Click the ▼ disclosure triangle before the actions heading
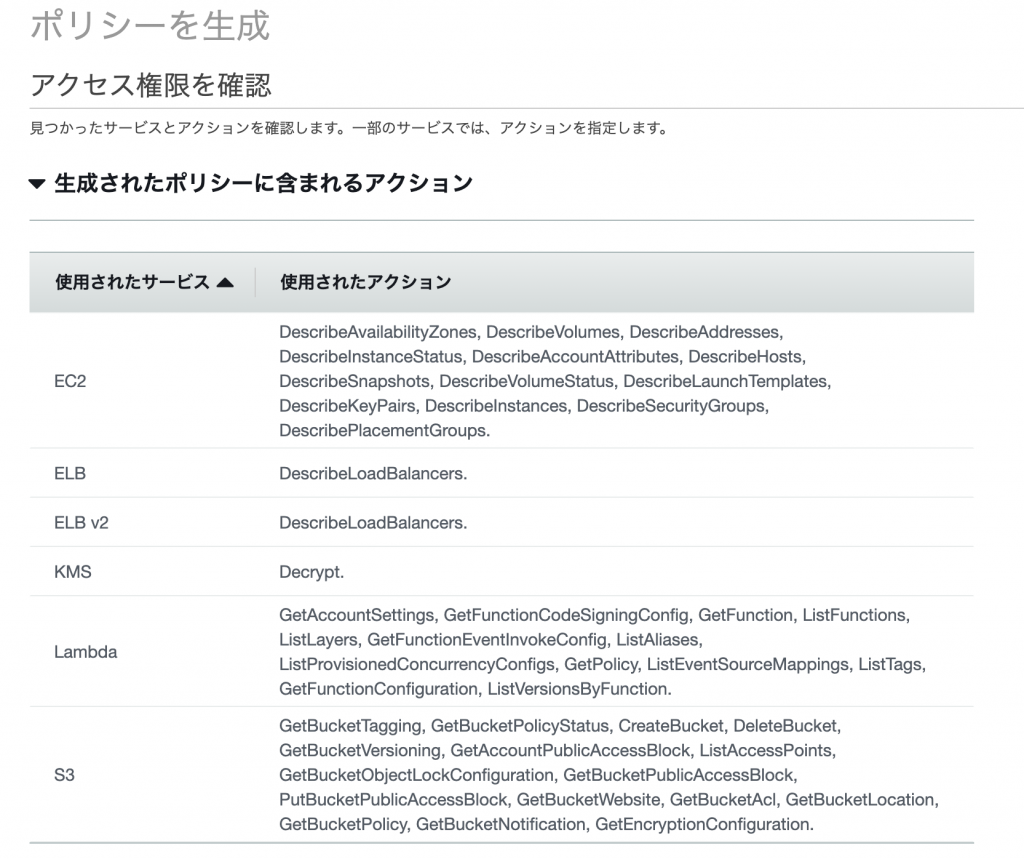Viewport: 1024px width, 859px height. pos(38,183)
